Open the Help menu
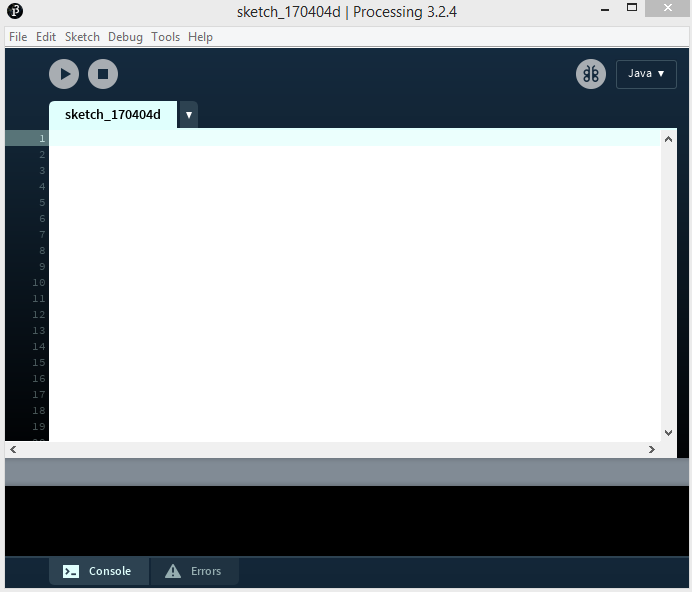The height and width of the screenshot is (592, 692). point(200,37)
